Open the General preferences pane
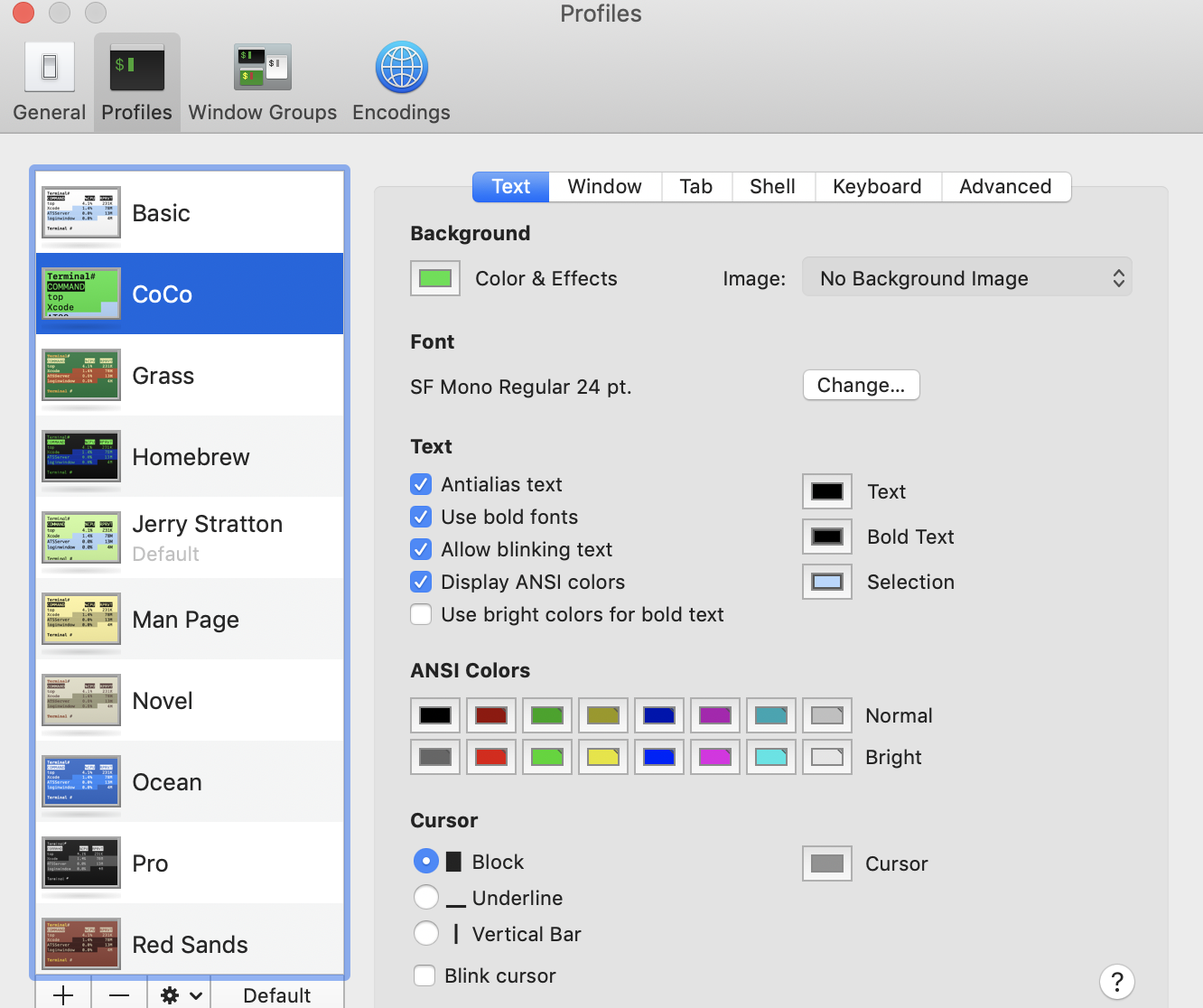The height and width of the screenshot is (1008, 1203). tap(50, 82)
